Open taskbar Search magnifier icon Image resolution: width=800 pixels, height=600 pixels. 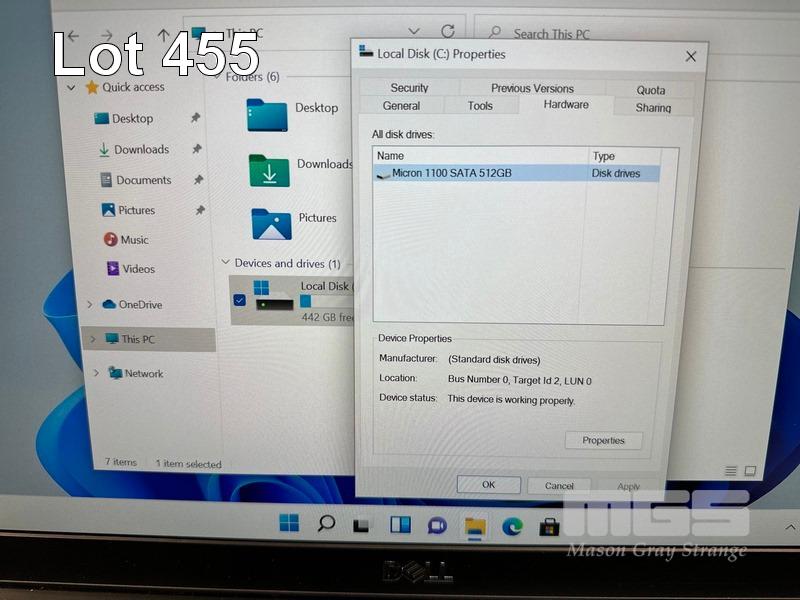tap(326, 523)
